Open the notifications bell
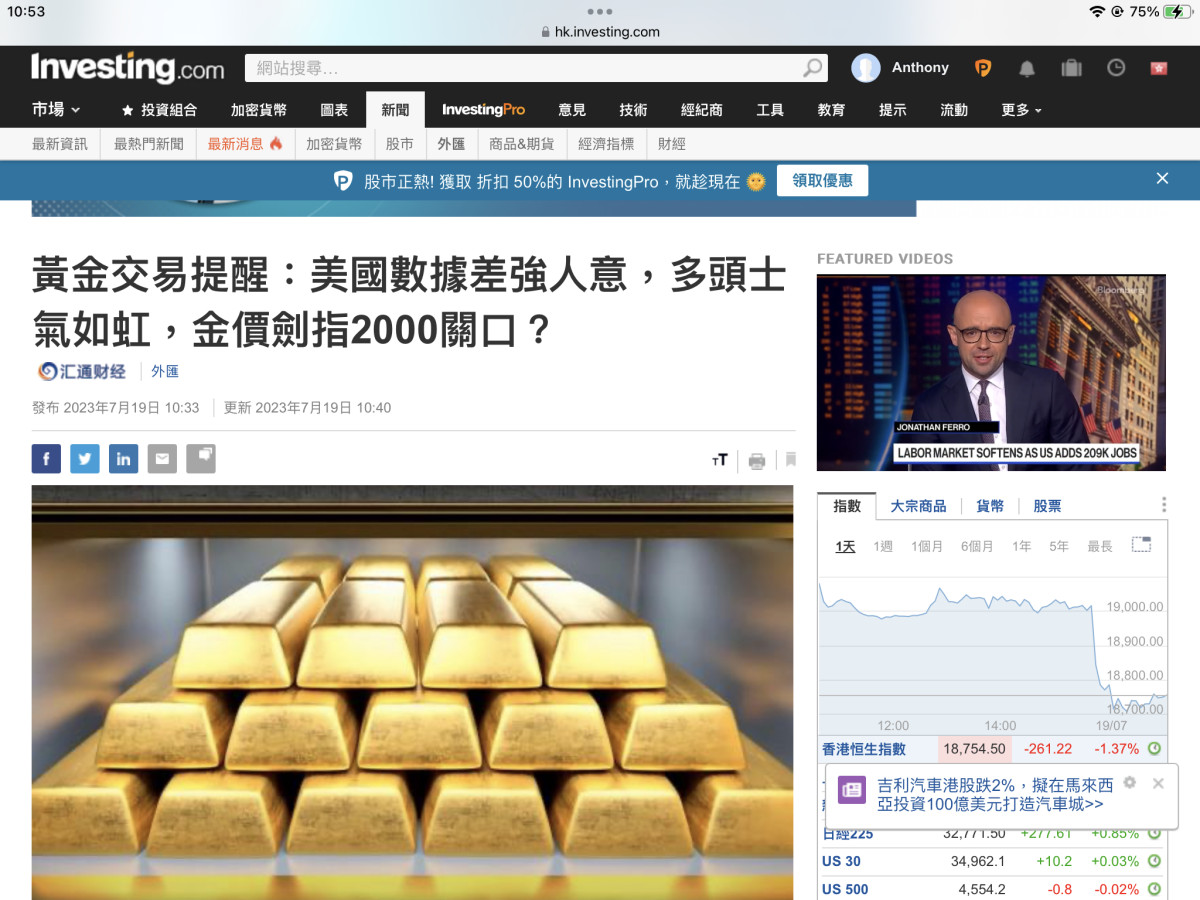 [x=1027, y=68]
